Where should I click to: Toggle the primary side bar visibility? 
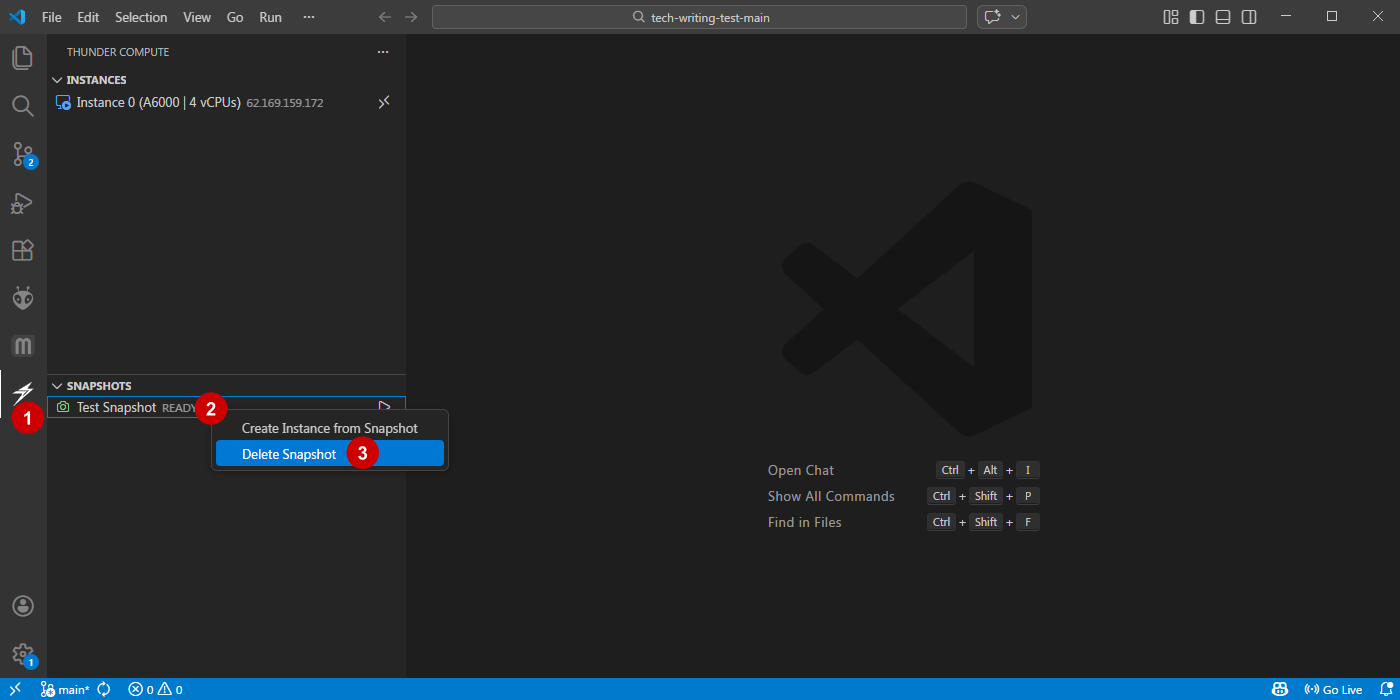[1197, 17]
